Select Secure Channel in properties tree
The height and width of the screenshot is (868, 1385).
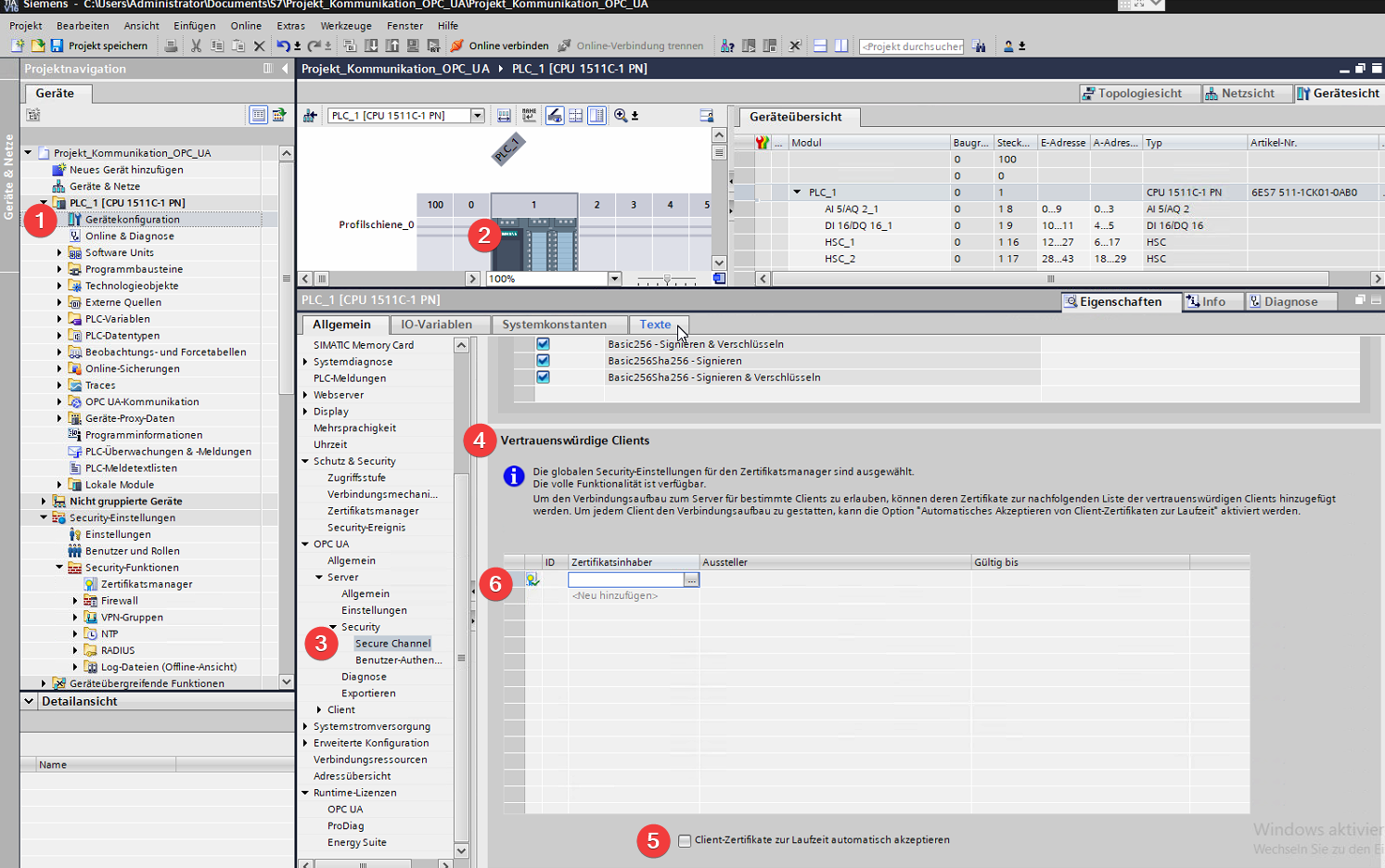[392, 644]
